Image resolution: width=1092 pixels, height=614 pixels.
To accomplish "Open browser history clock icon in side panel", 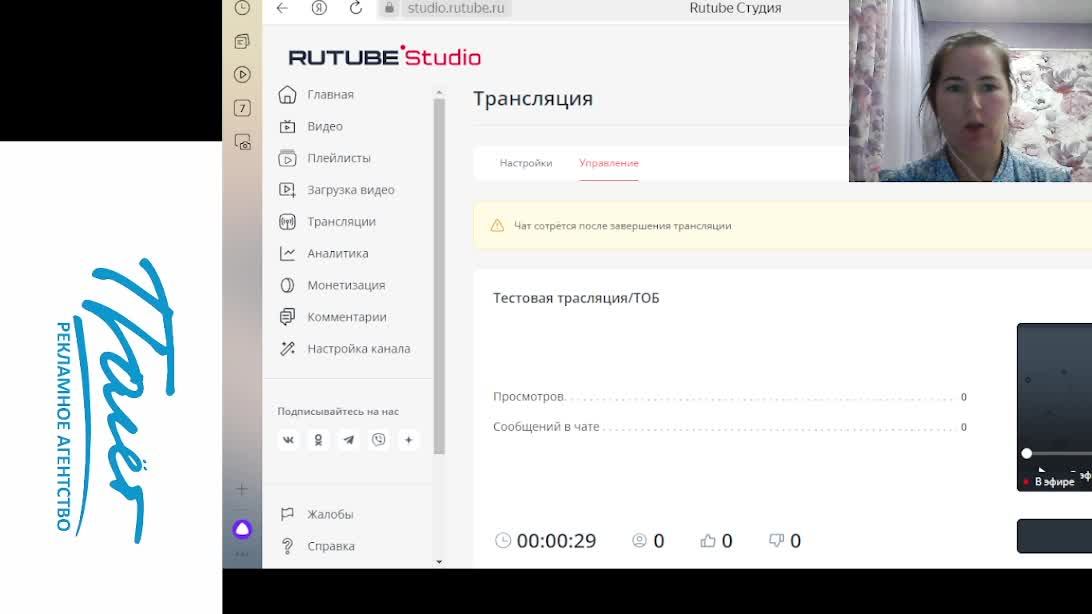I will (242, 8).
